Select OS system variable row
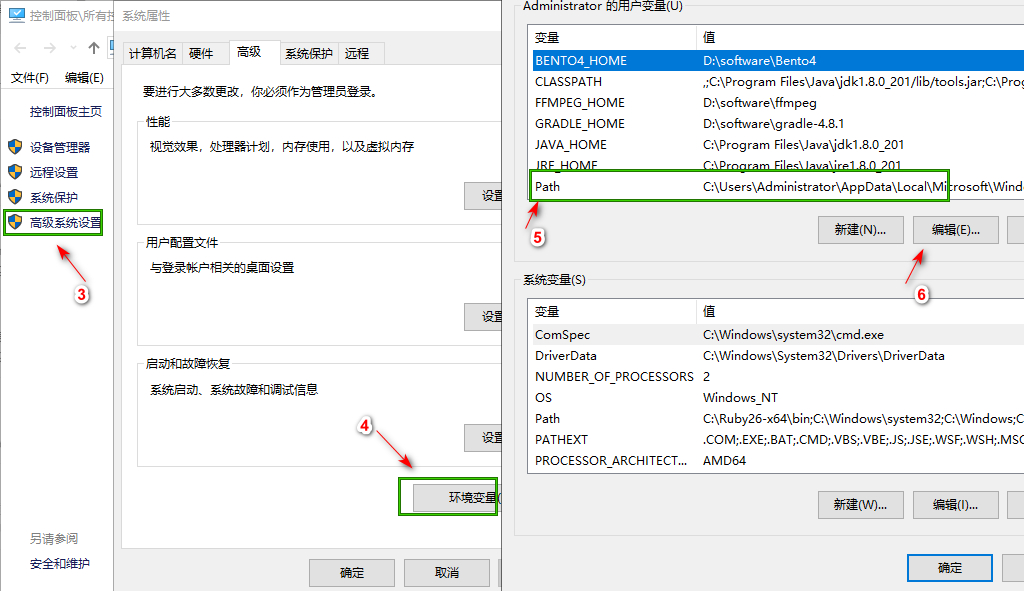Image resolution: width=1024 pixels, height=591 pixels. [x=778, y=398]
